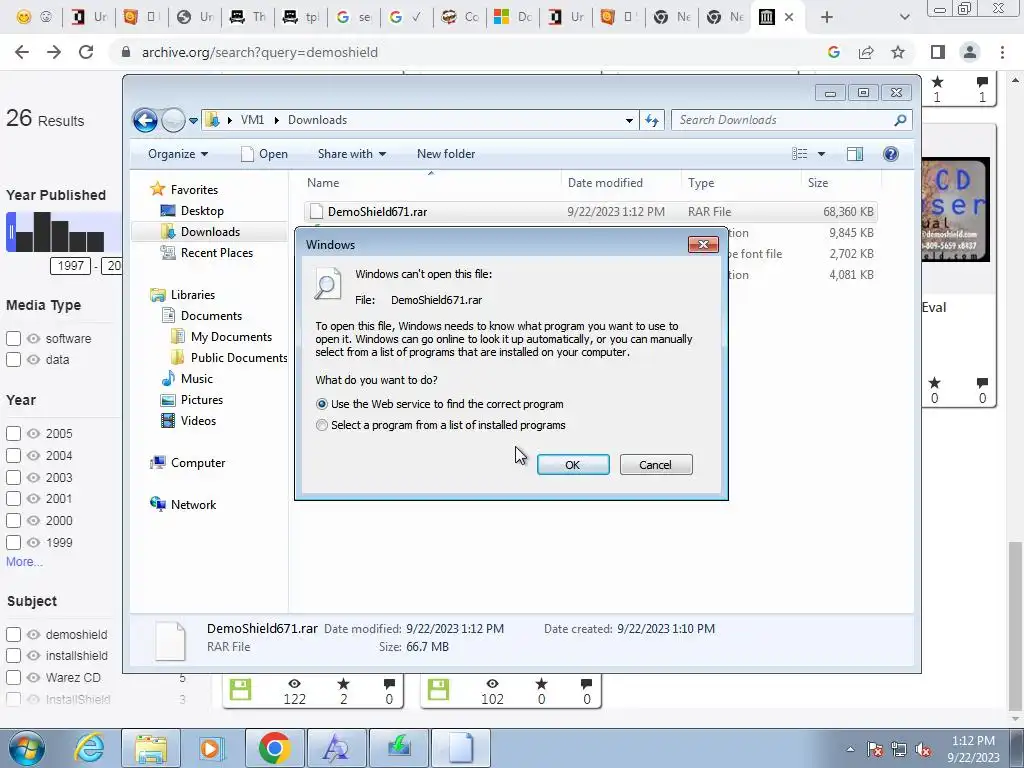Click the share page icon in Chrome
Viewport: 1024px width, 768px height.
coord(866,52)
